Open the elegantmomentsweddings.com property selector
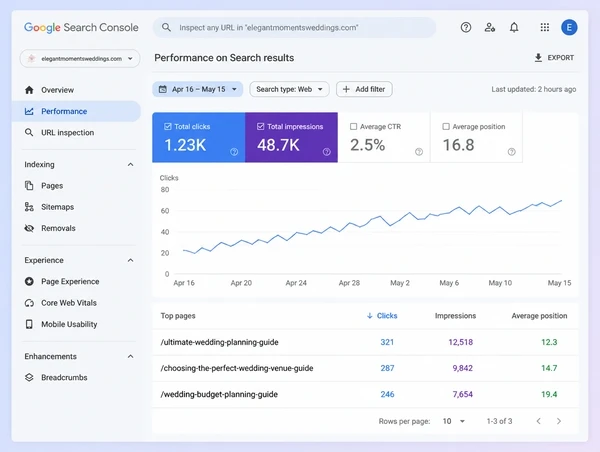 click(80, 59)
